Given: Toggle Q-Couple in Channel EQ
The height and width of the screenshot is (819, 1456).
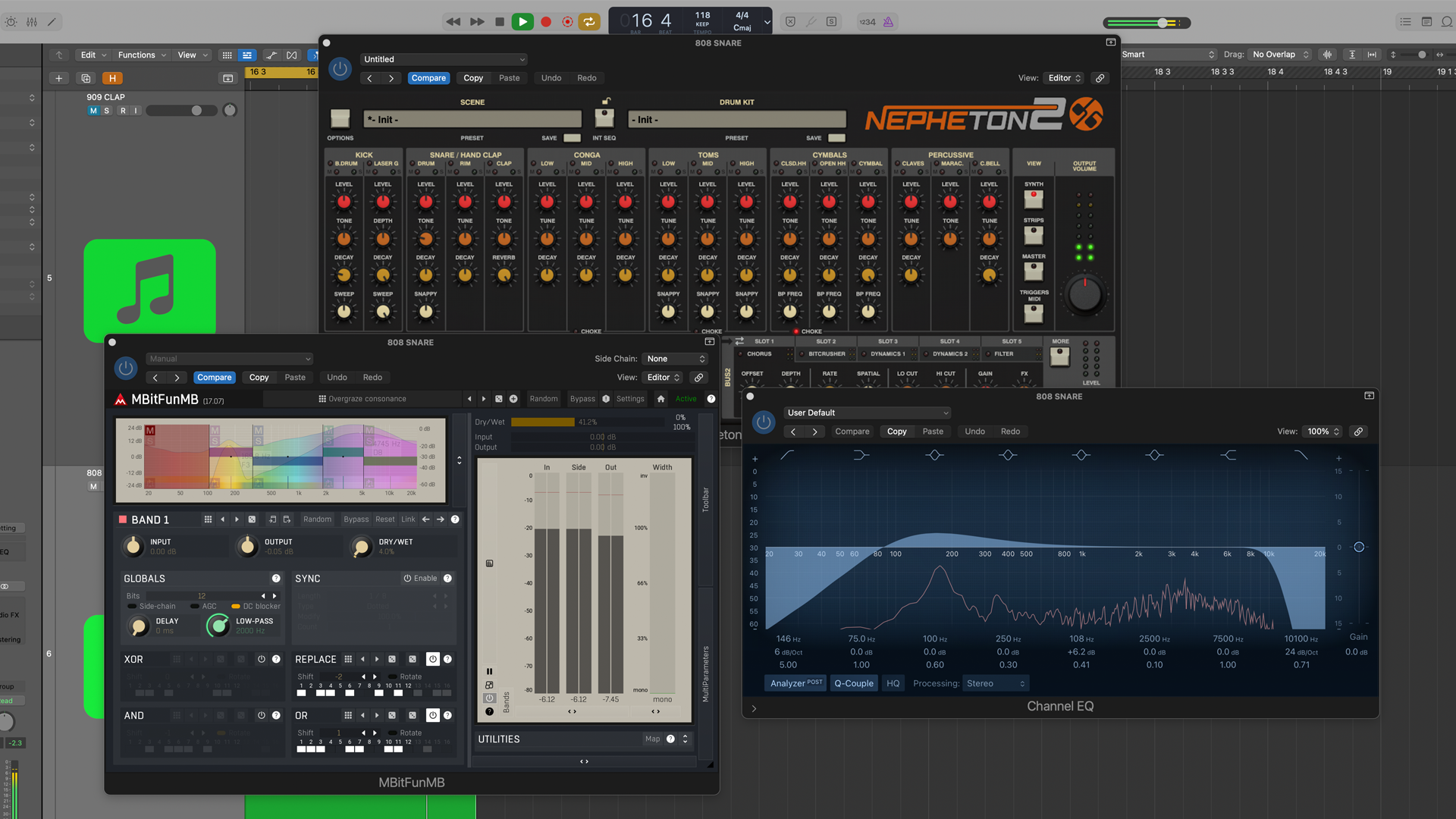Looking at the screenshot, I should click(x=854, y=683).
